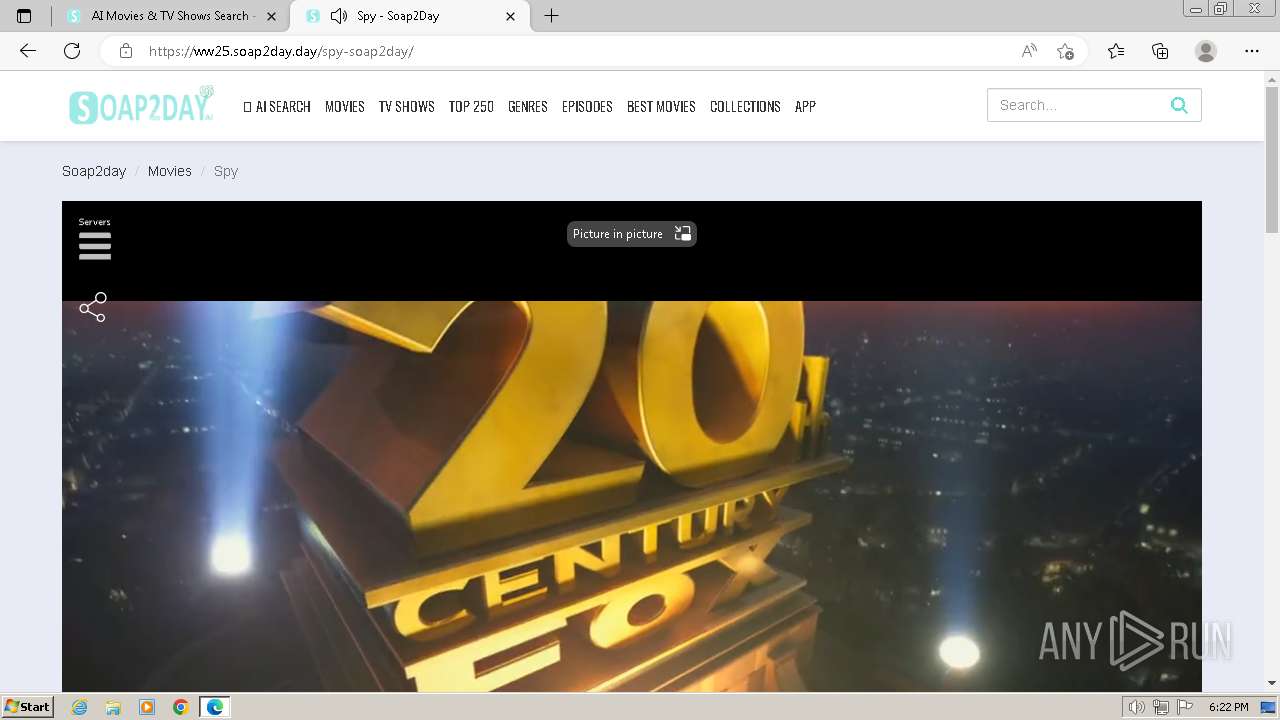Viewport: 1280px width, 720px height.
Task: Mute the tab via speaker icon
Action: [339, 16]
